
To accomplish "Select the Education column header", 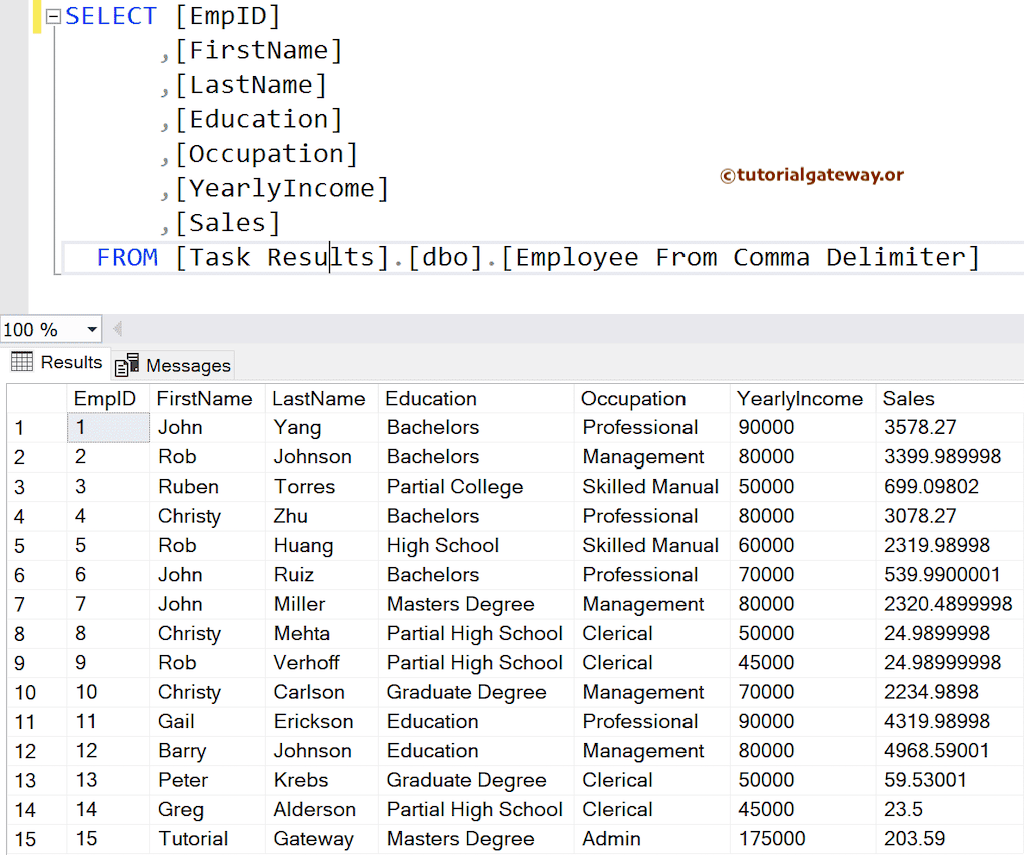I will 476,398.
